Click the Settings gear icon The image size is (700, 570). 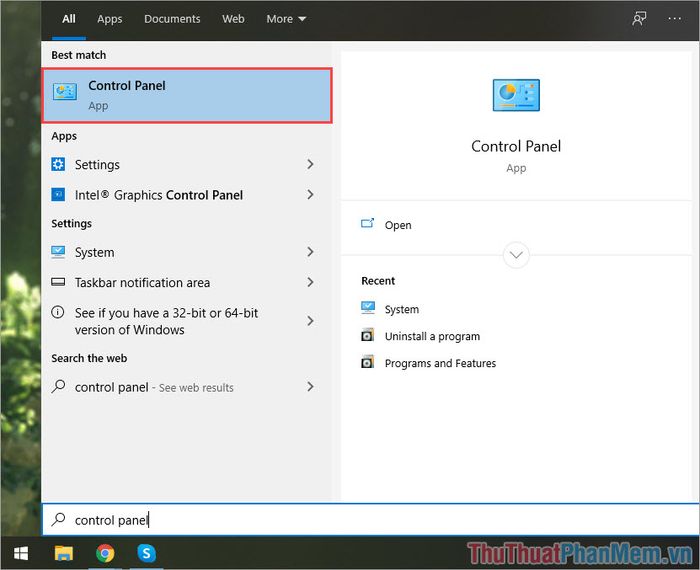pyautogui.click(x=58, y=164)
